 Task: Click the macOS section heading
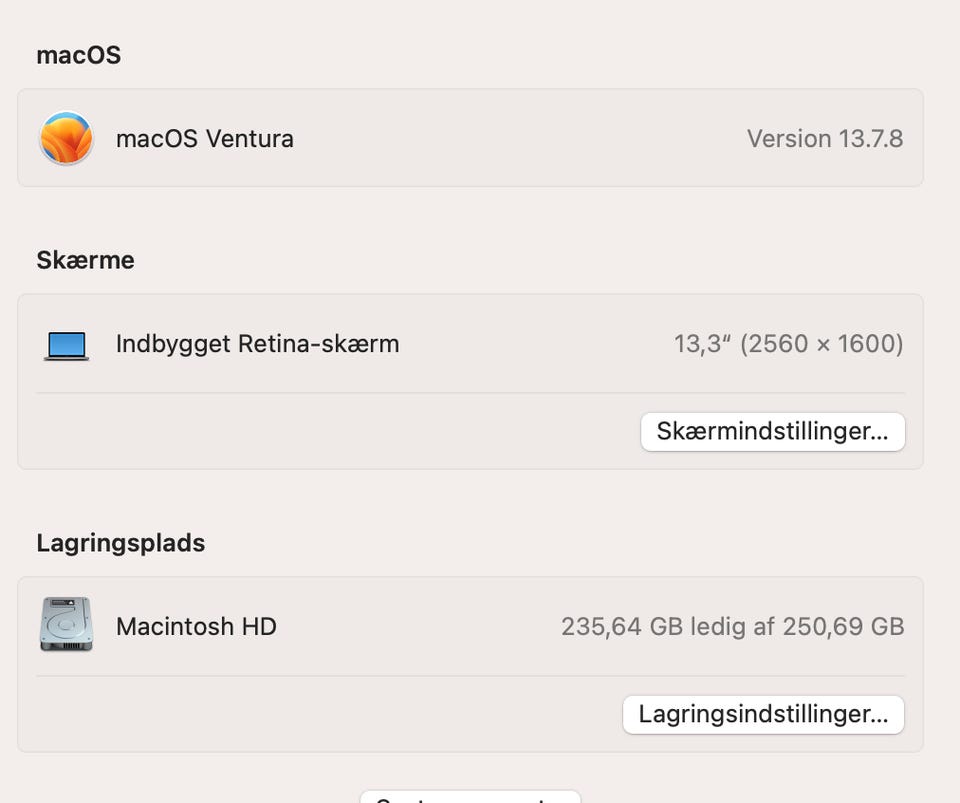(x=78, y=55)
